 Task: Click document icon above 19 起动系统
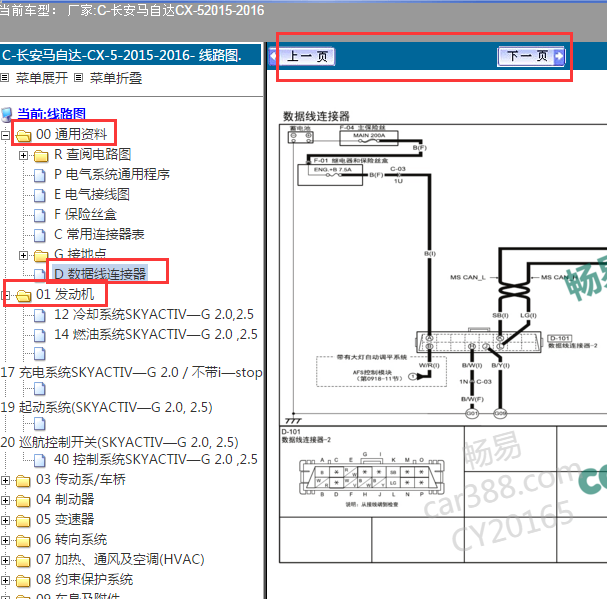(39, 389)
